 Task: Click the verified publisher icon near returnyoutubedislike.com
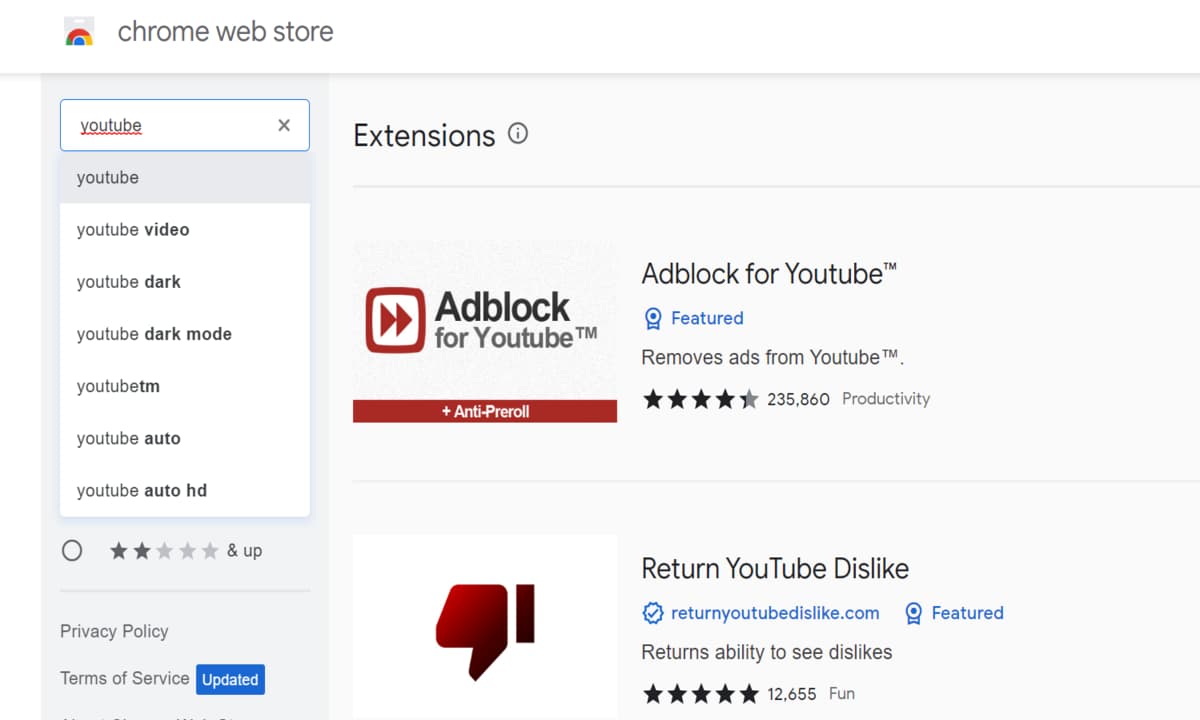tap(653, 613)
